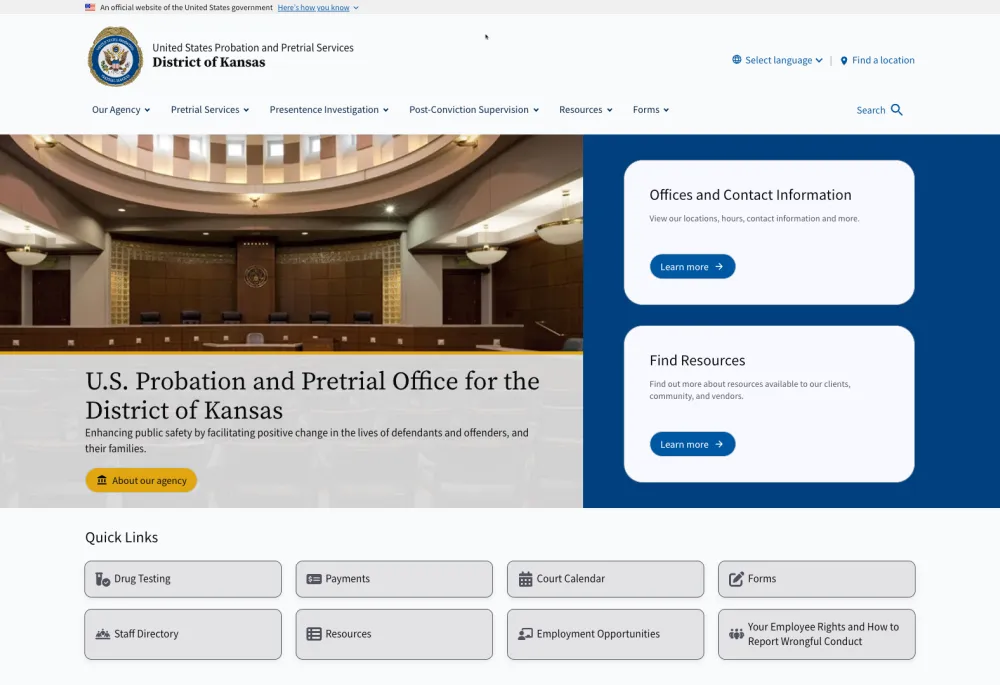Open the Find a location link
This screenshot has height=685, width=1000.
[882, 60]
